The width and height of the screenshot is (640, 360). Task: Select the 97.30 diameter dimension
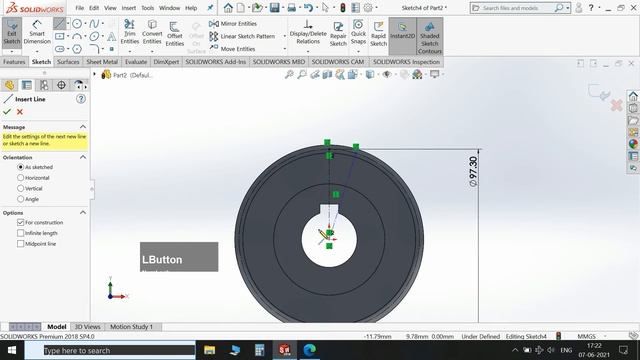click(473, 171)
